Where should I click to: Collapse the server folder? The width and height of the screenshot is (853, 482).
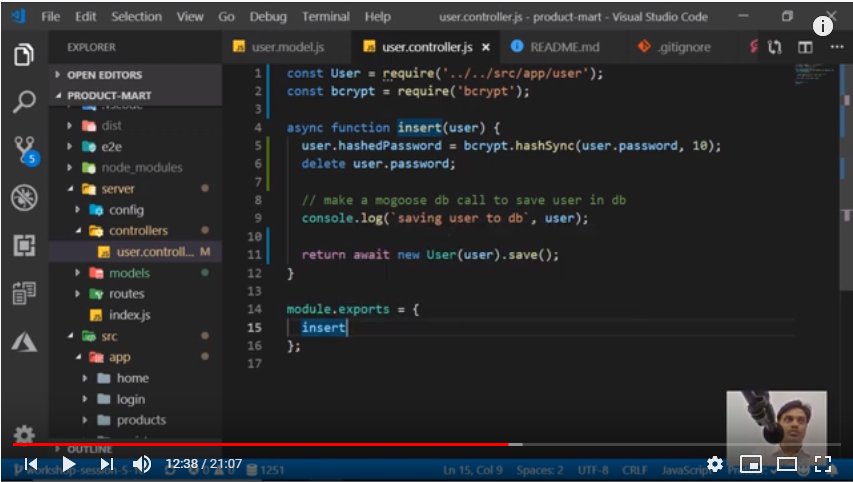pyautogui.click(x=118, y=189)
